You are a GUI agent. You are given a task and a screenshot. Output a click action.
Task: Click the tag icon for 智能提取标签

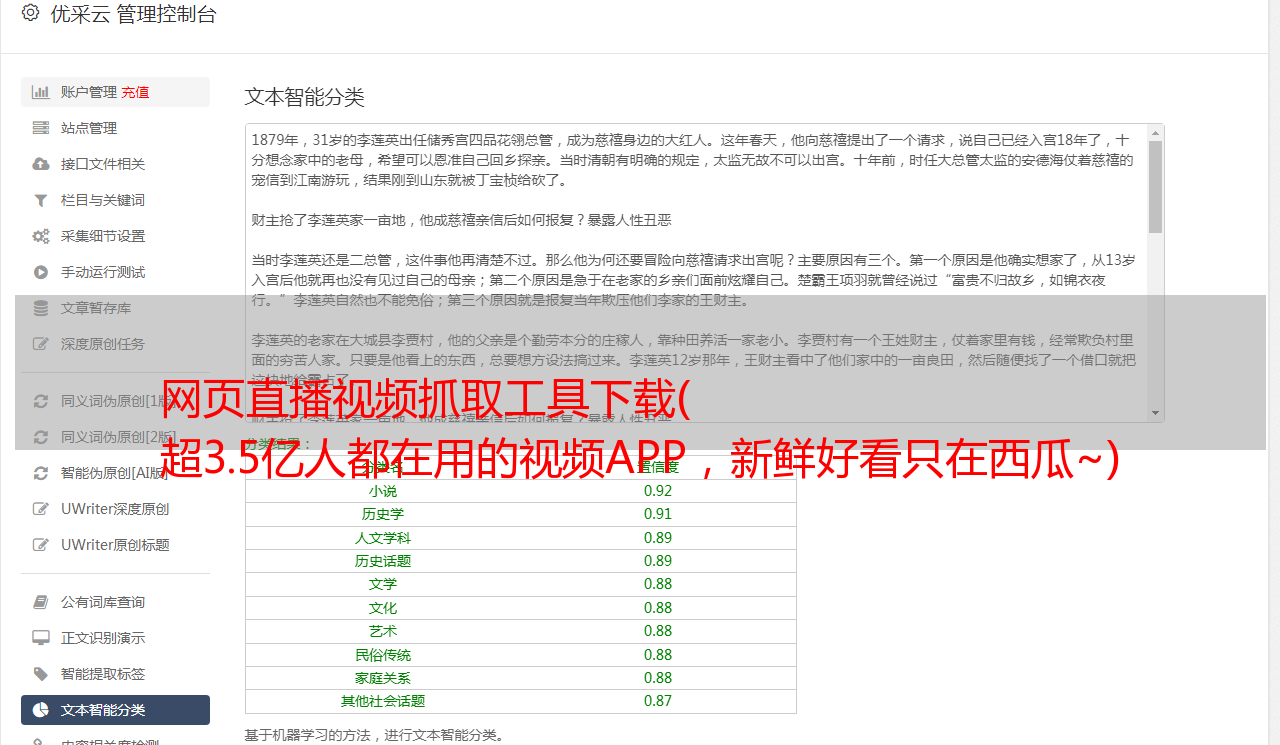[40, 674]
